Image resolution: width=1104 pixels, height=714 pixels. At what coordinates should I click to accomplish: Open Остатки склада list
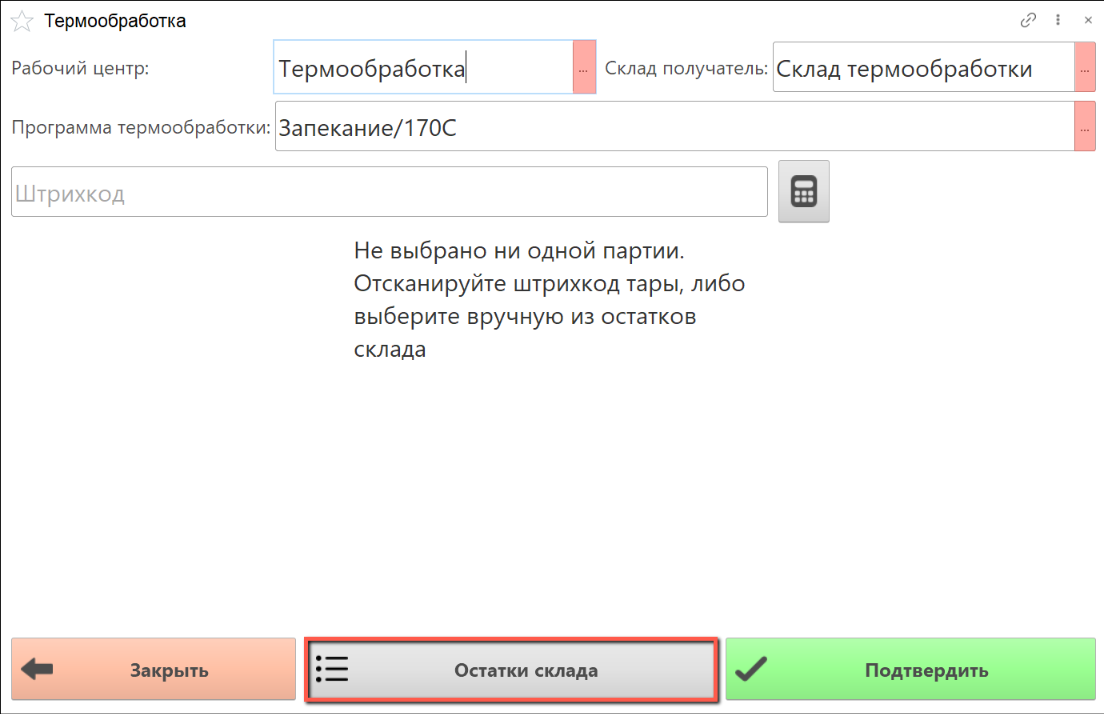511,670
